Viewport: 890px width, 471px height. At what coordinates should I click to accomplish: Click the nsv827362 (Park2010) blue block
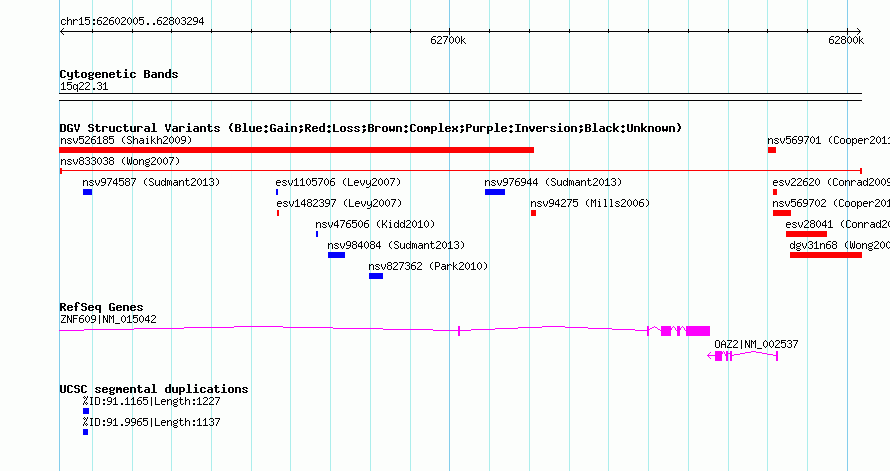pos(376,276)
